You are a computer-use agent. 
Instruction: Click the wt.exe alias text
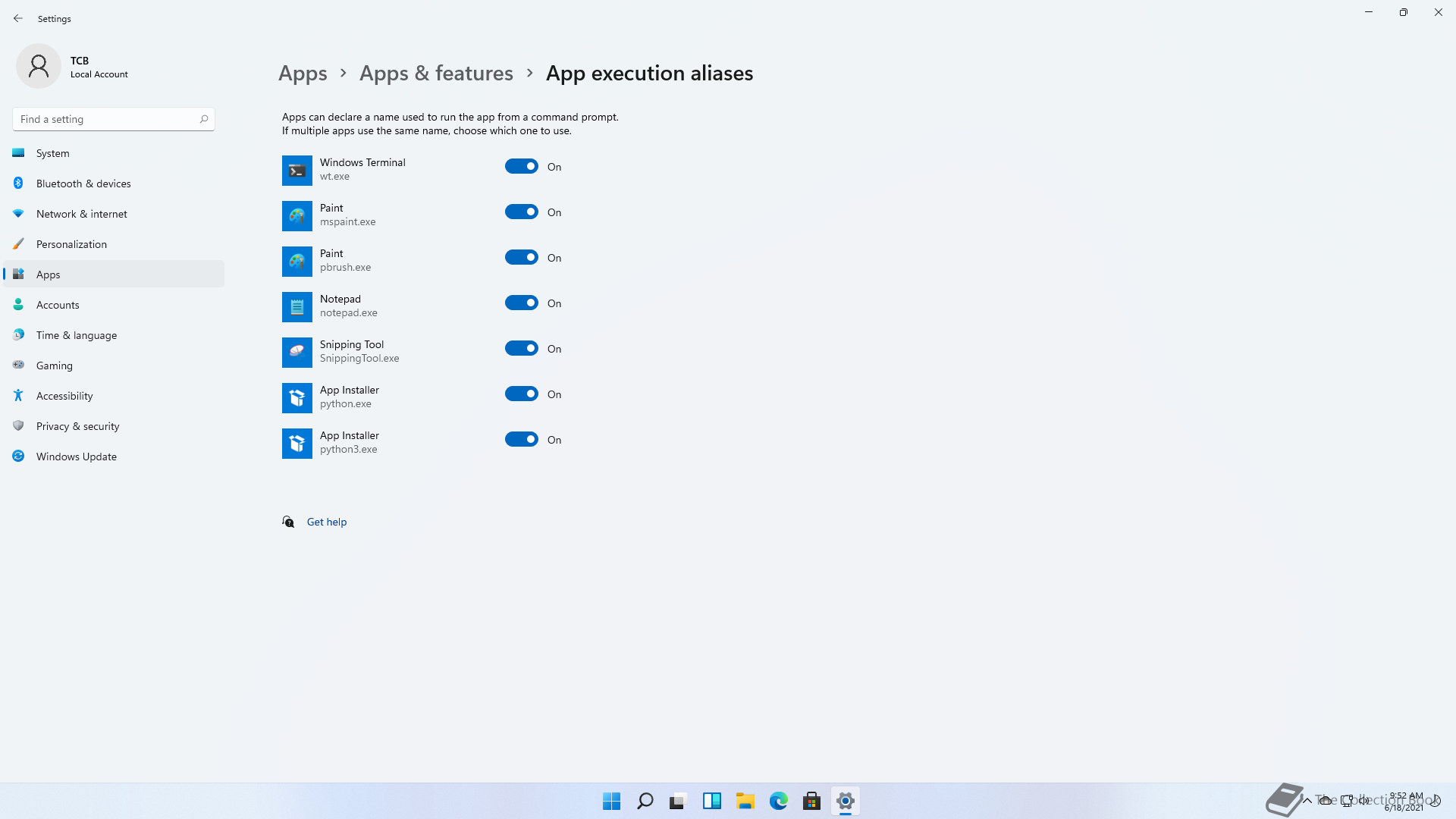coord(334,177)
